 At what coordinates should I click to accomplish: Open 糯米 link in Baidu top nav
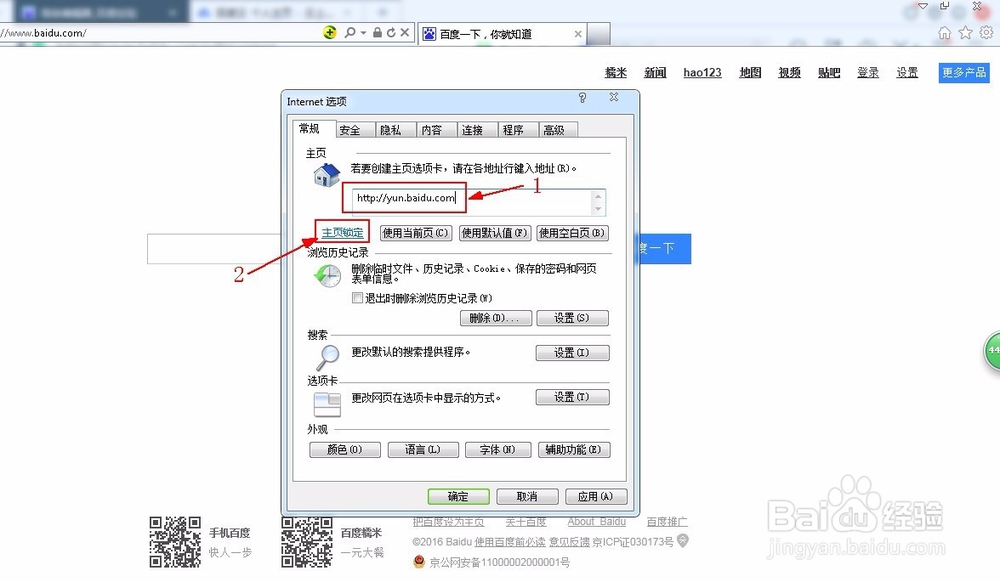[x=615, y=73]
